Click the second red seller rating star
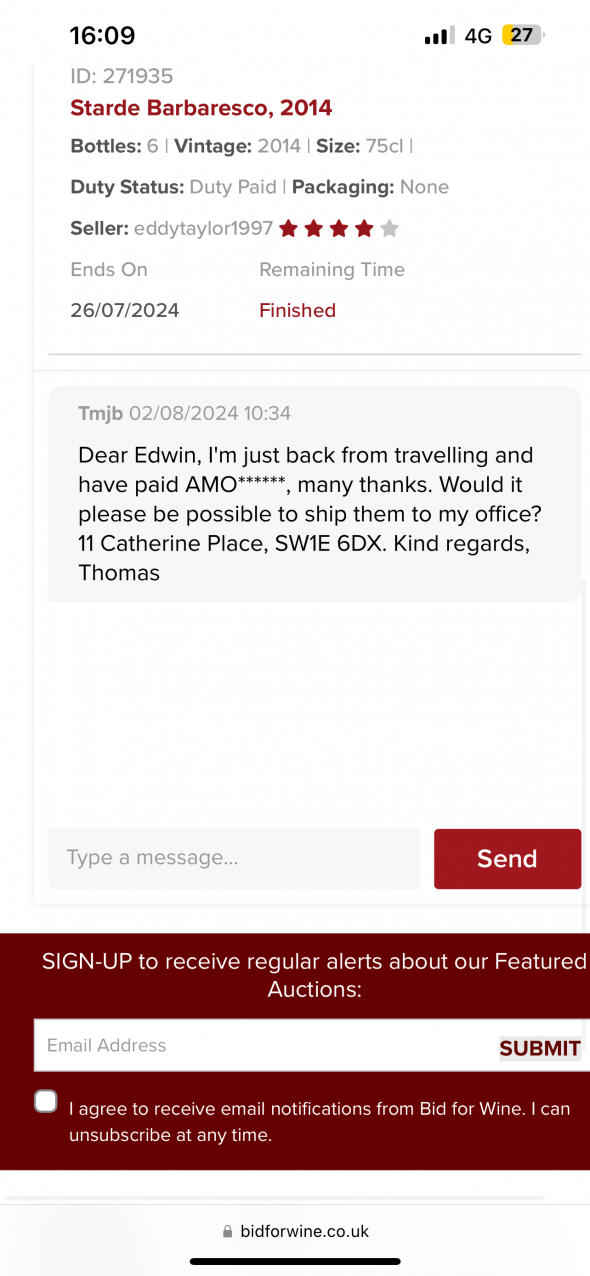This screenshot has width=590, height=1276. 314,229
